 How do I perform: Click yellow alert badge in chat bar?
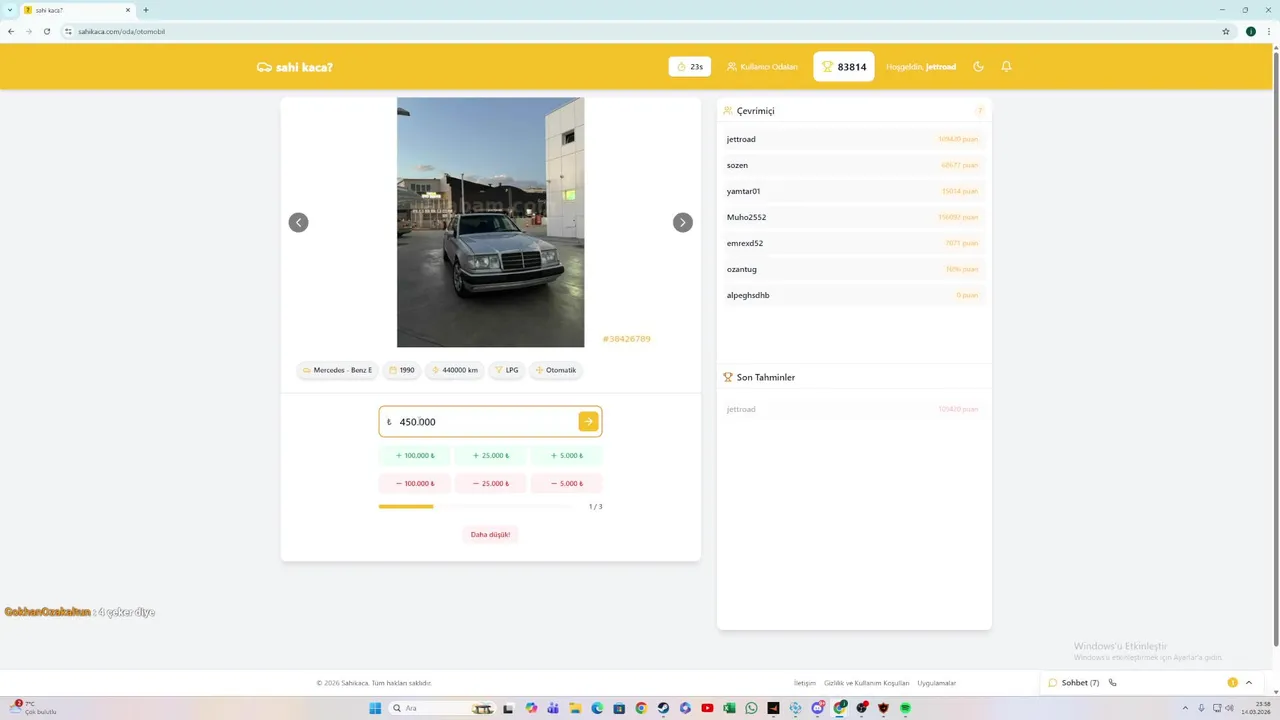pos(1232,683)
